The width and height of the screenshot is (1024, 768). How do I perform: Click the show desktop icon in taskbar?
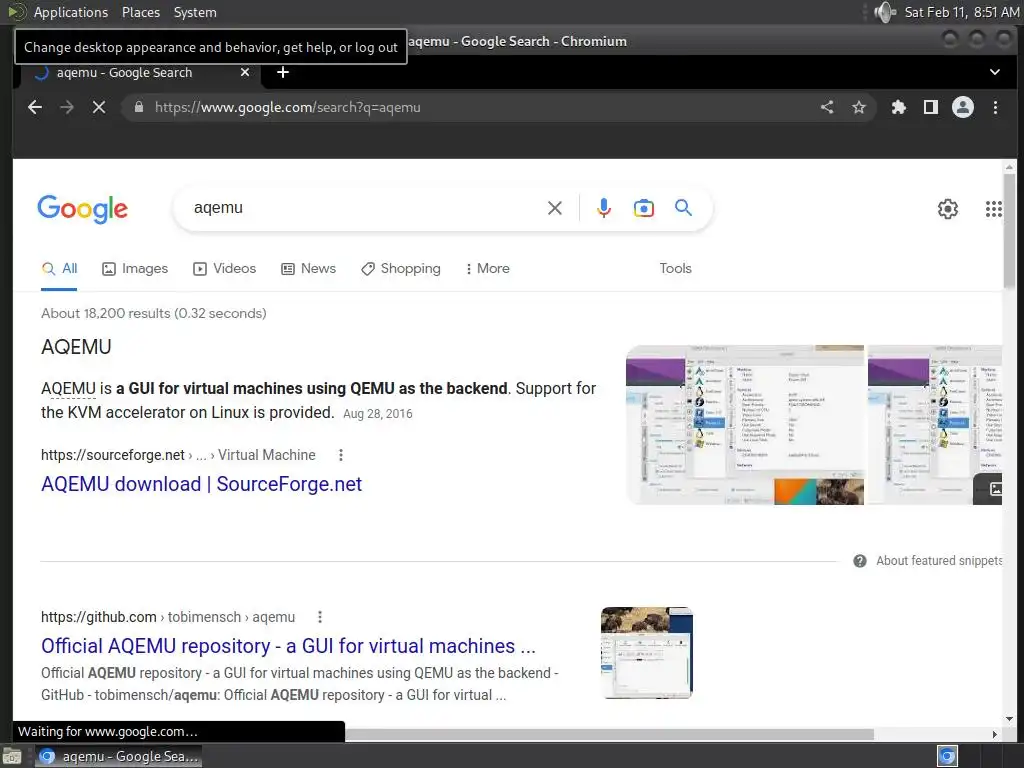coord(11,757)
